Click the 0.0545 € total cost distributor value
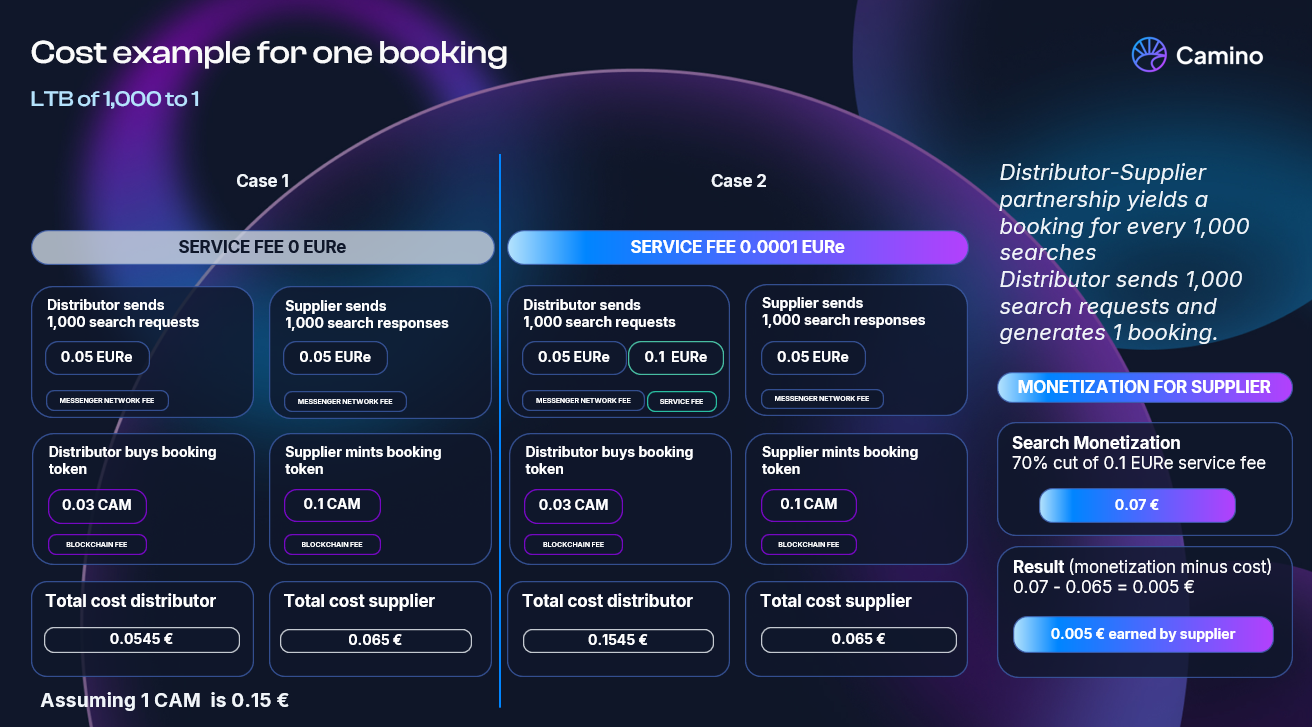Viewport: 1312px width, 727px height. [141, 639]
